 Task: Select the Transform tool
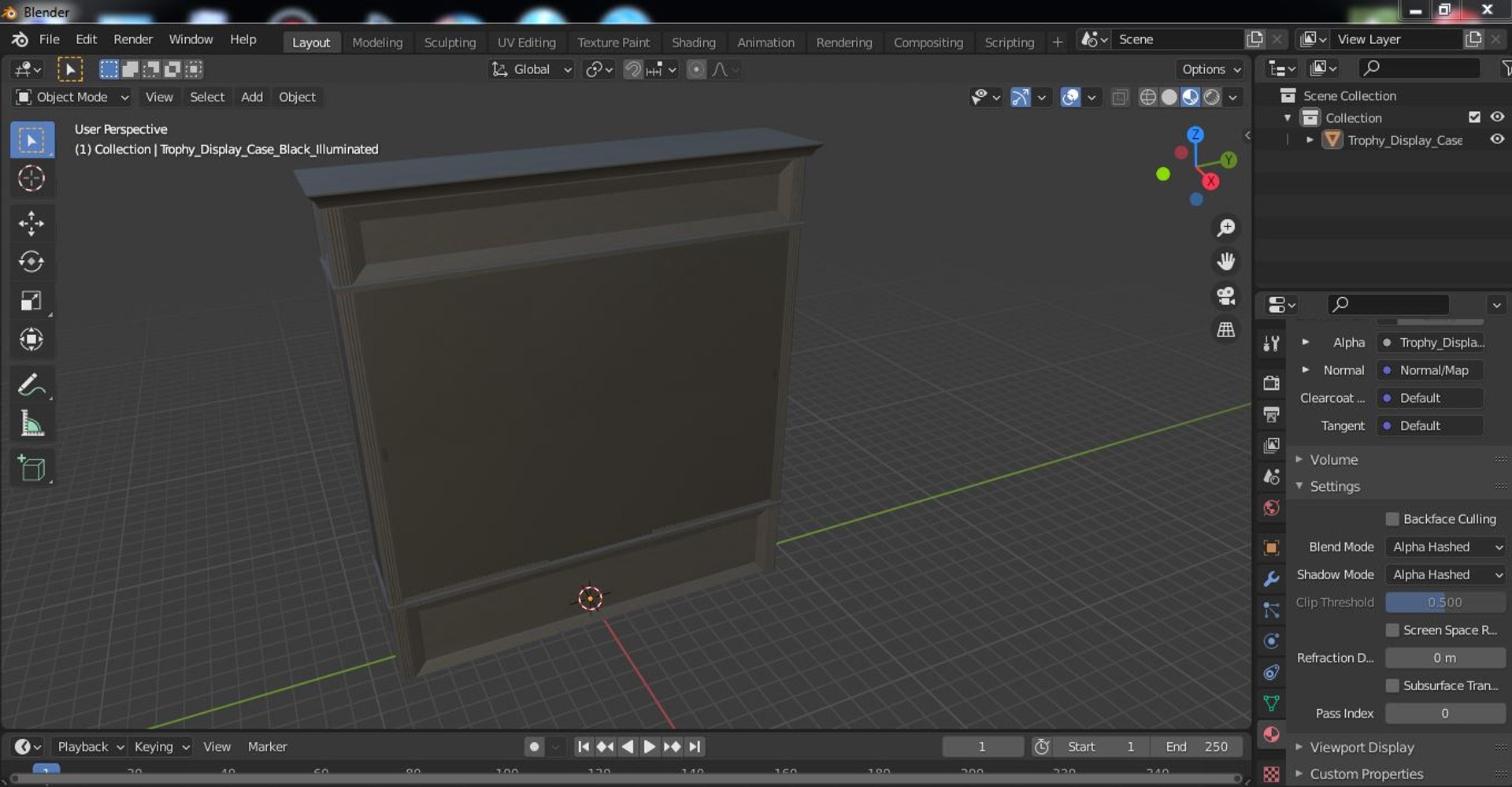(x=31, y=340)
